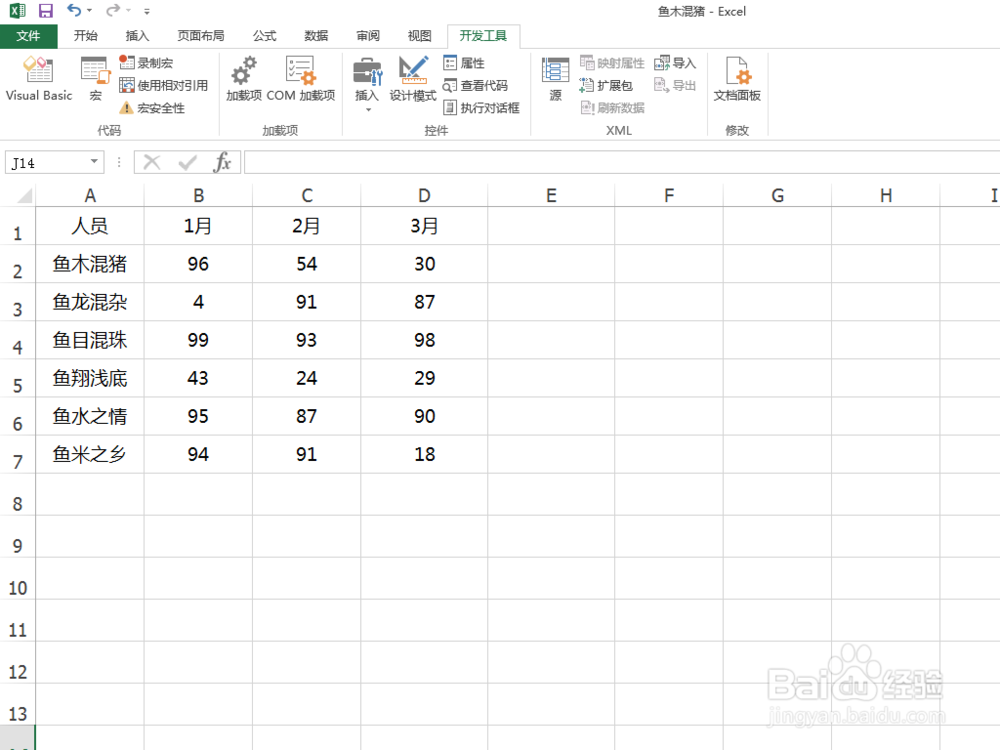
Task: Open the undo history dropdown arrow
Action: (89, 11)
